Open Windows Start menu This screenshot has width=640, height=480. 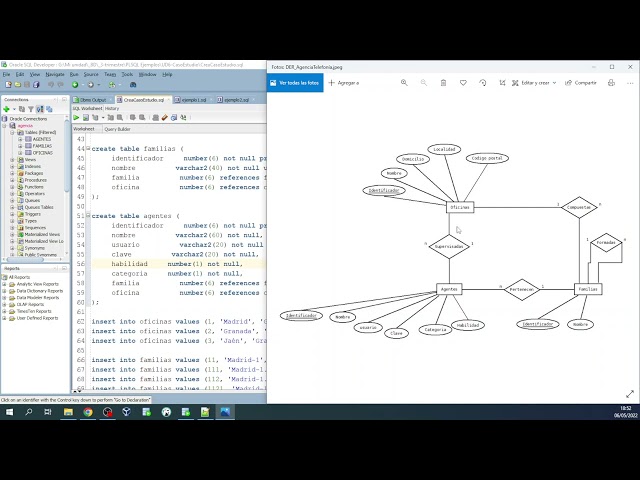9,412
